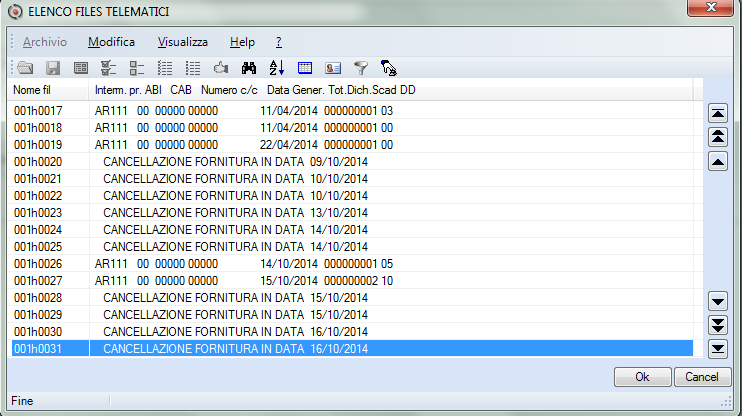Page down using the double down-arrow button
742x416 pixels.
718,325
